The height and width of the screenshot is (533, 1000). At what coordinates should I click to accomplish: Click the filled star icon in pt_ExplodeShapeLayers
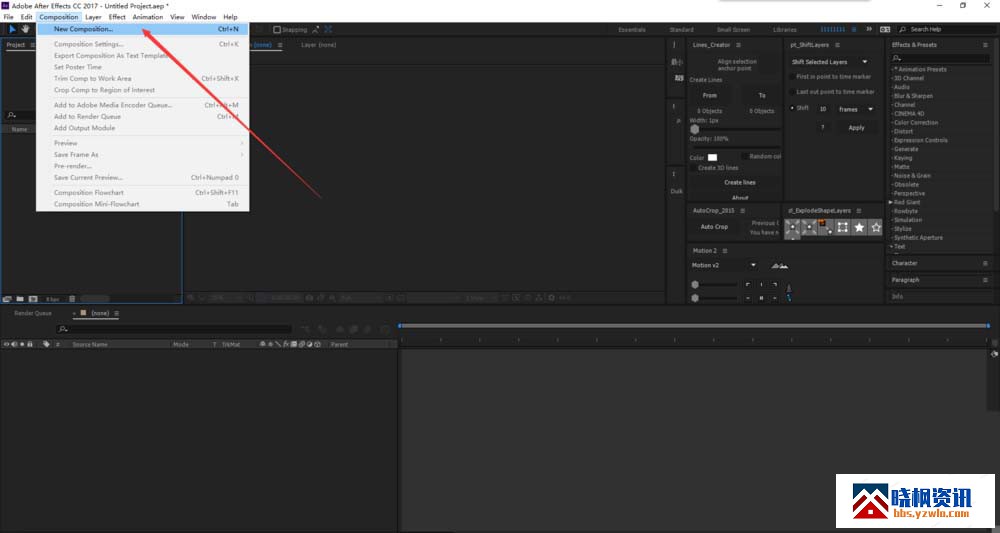[859, 228]
